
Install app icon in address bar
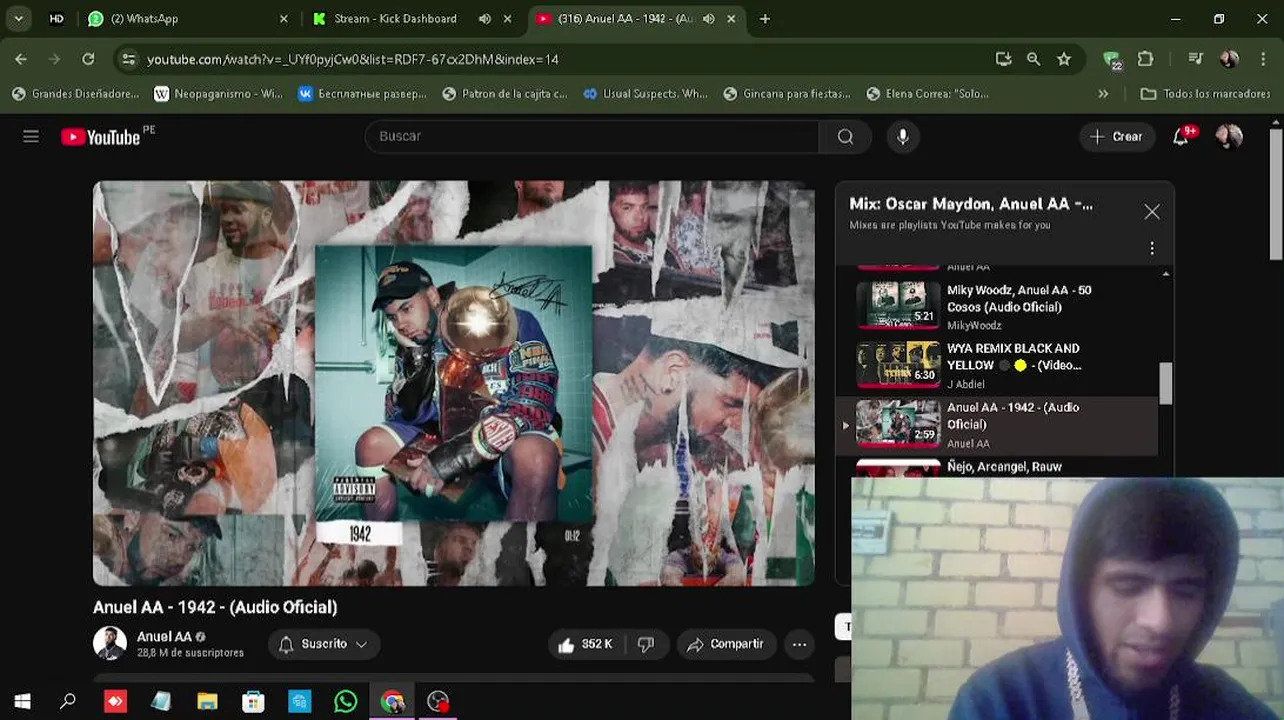tap(1003, 59)
